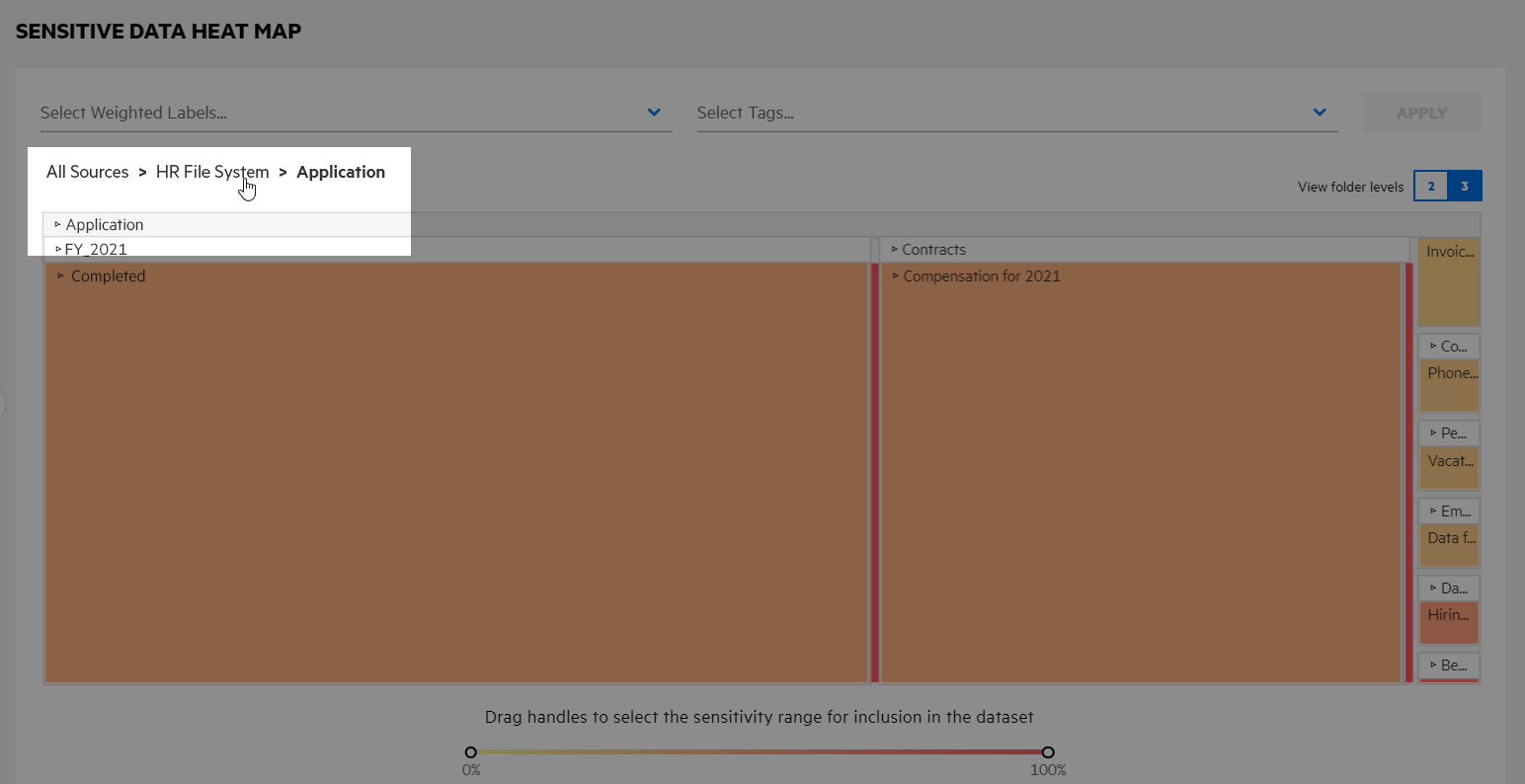Keep folder view level 3 selected
This screenshot has height=784, width=1525.
pos(1465,185)
